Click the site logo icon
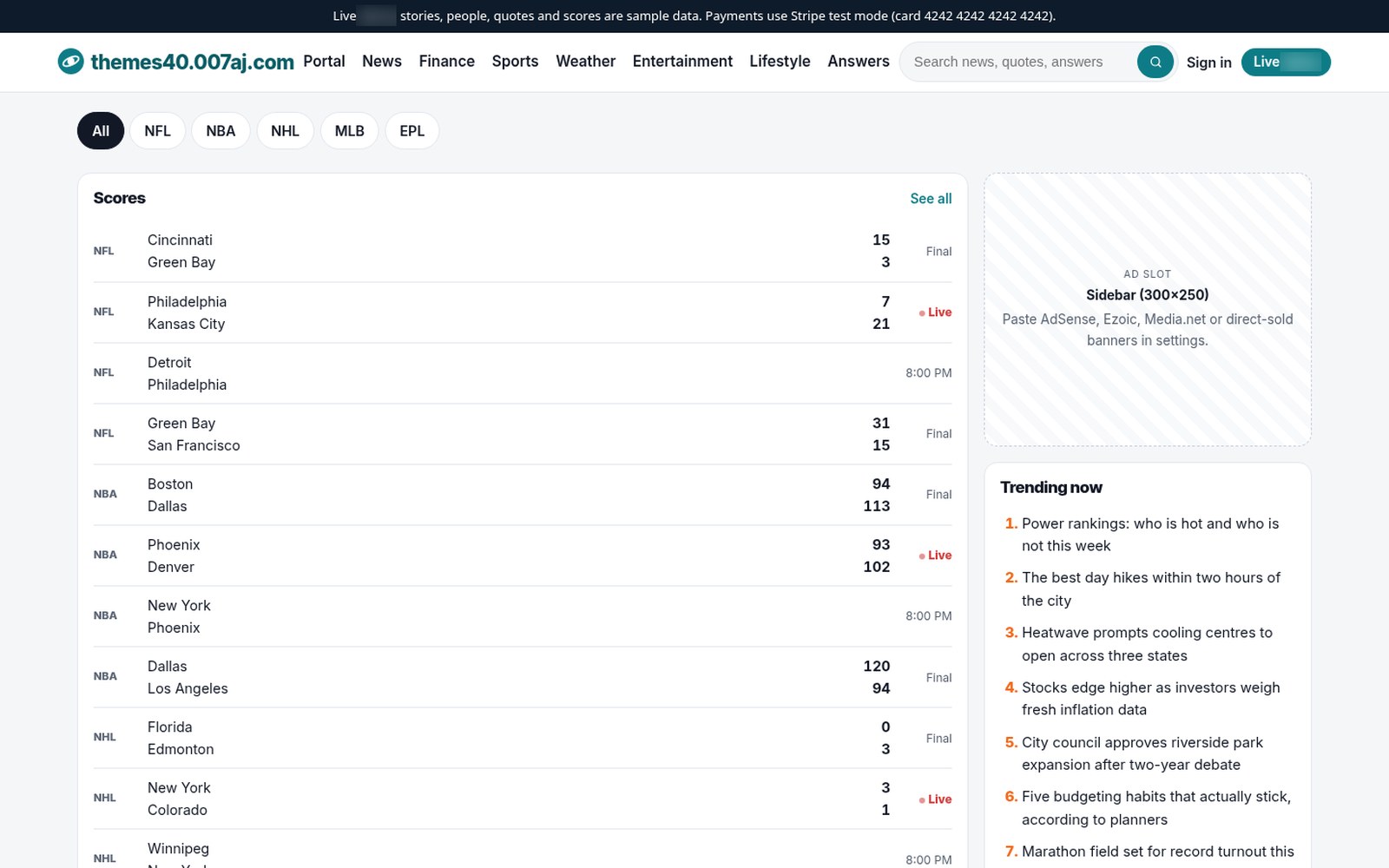Screen dimensions: 1389x868 point(70,62)
